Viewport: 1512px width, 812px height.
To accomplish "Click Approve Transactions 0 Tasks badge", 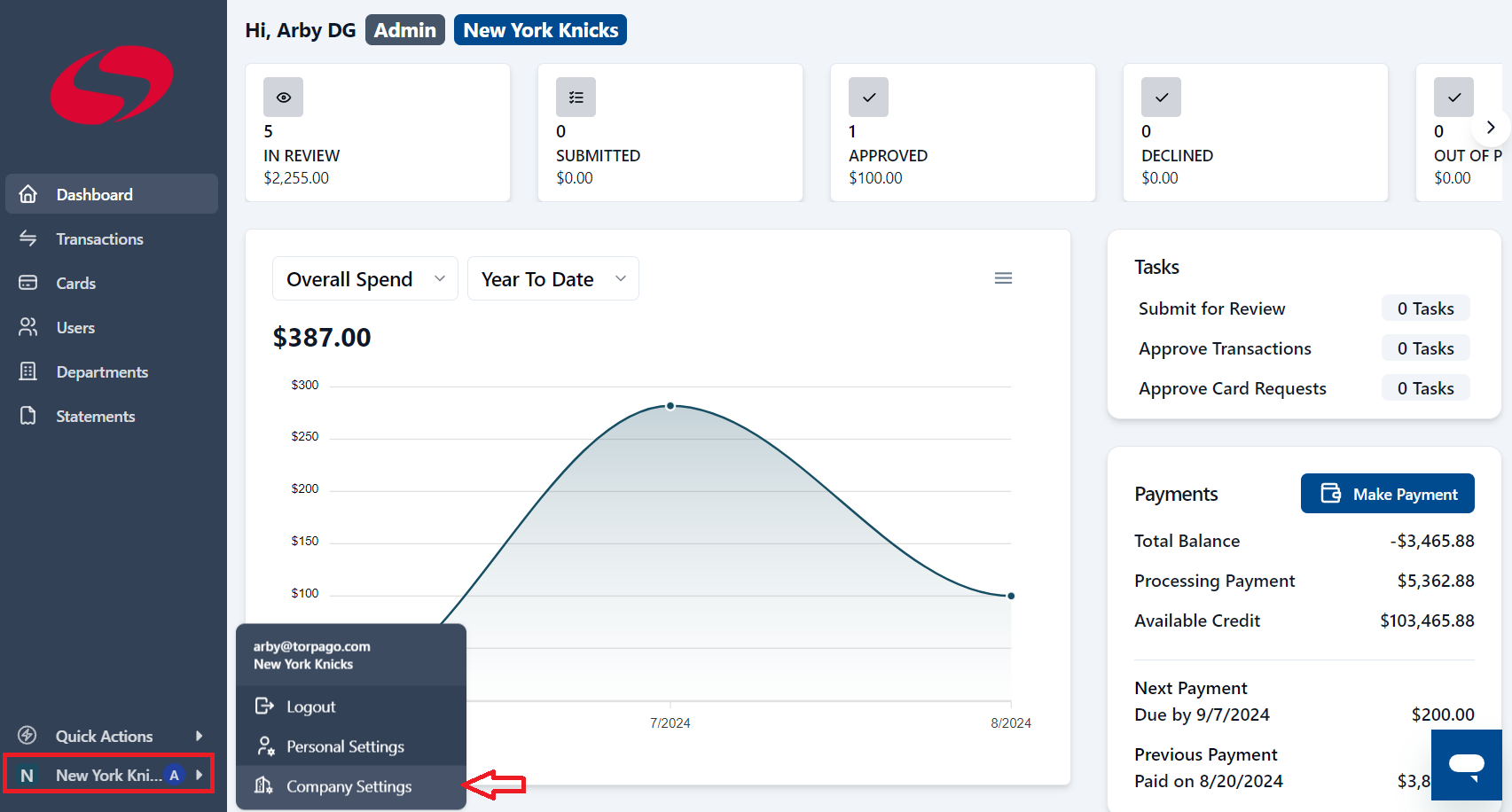I will coord(1425,348).
